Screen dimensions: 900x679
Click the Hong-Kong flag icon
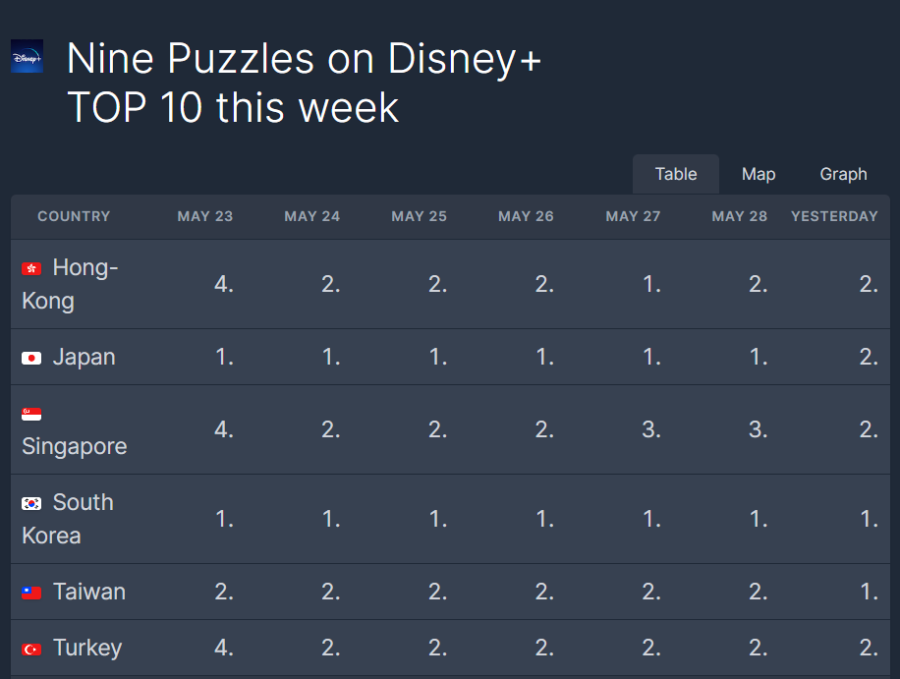tap(32, 269)
